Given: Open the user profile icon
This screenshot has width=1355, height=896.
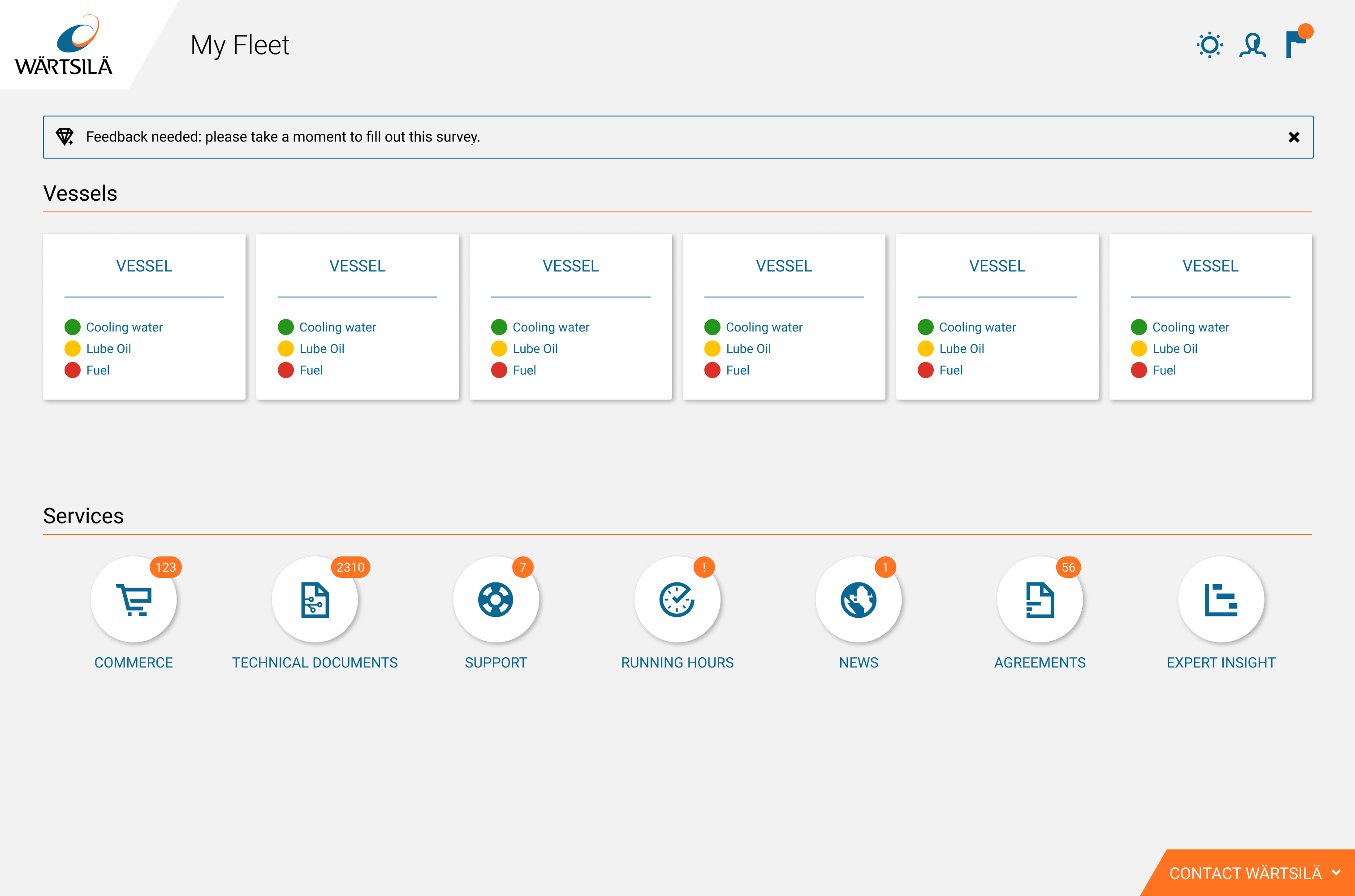Looking at the screenshot, I should pyautogui.click(x=1253, y=45).
